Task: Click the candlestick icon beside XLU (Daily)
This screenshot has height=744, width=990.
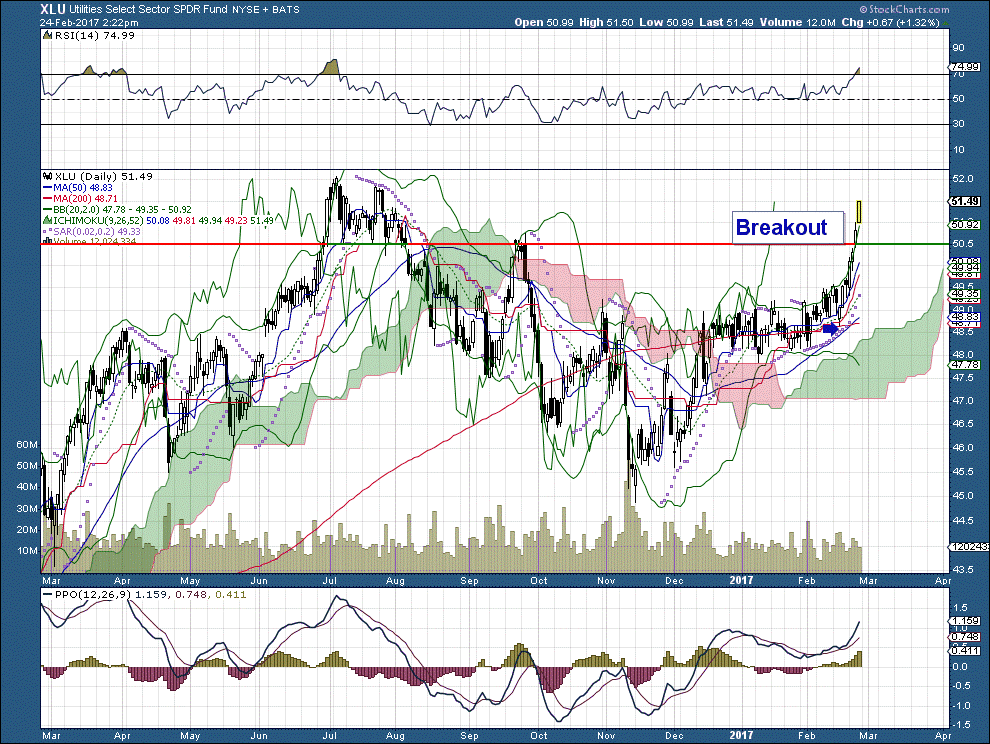Action: pyautogui.click(x=47, y=177)
